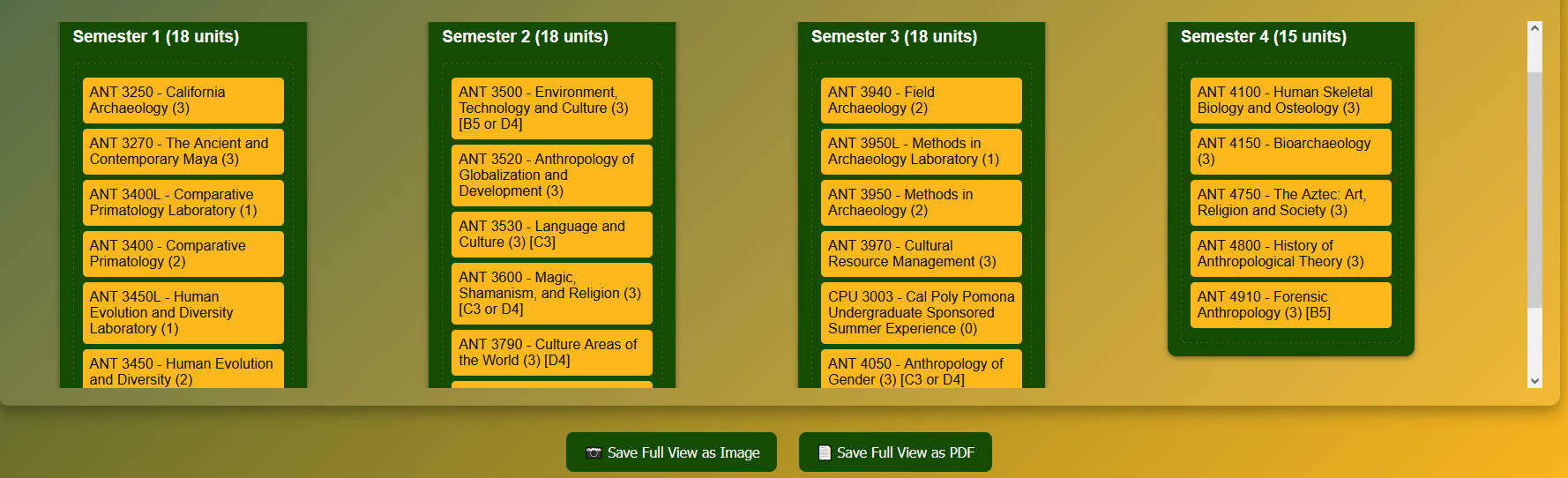Select ANT 3790 Culture Areas of World

click(551, 353)
